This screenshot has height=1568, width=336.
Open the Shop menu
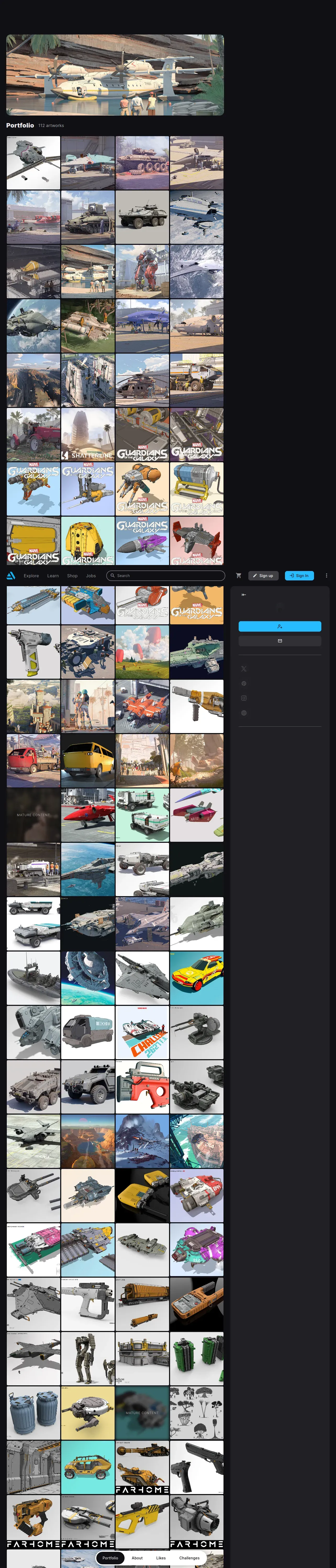tap(72, 576)
